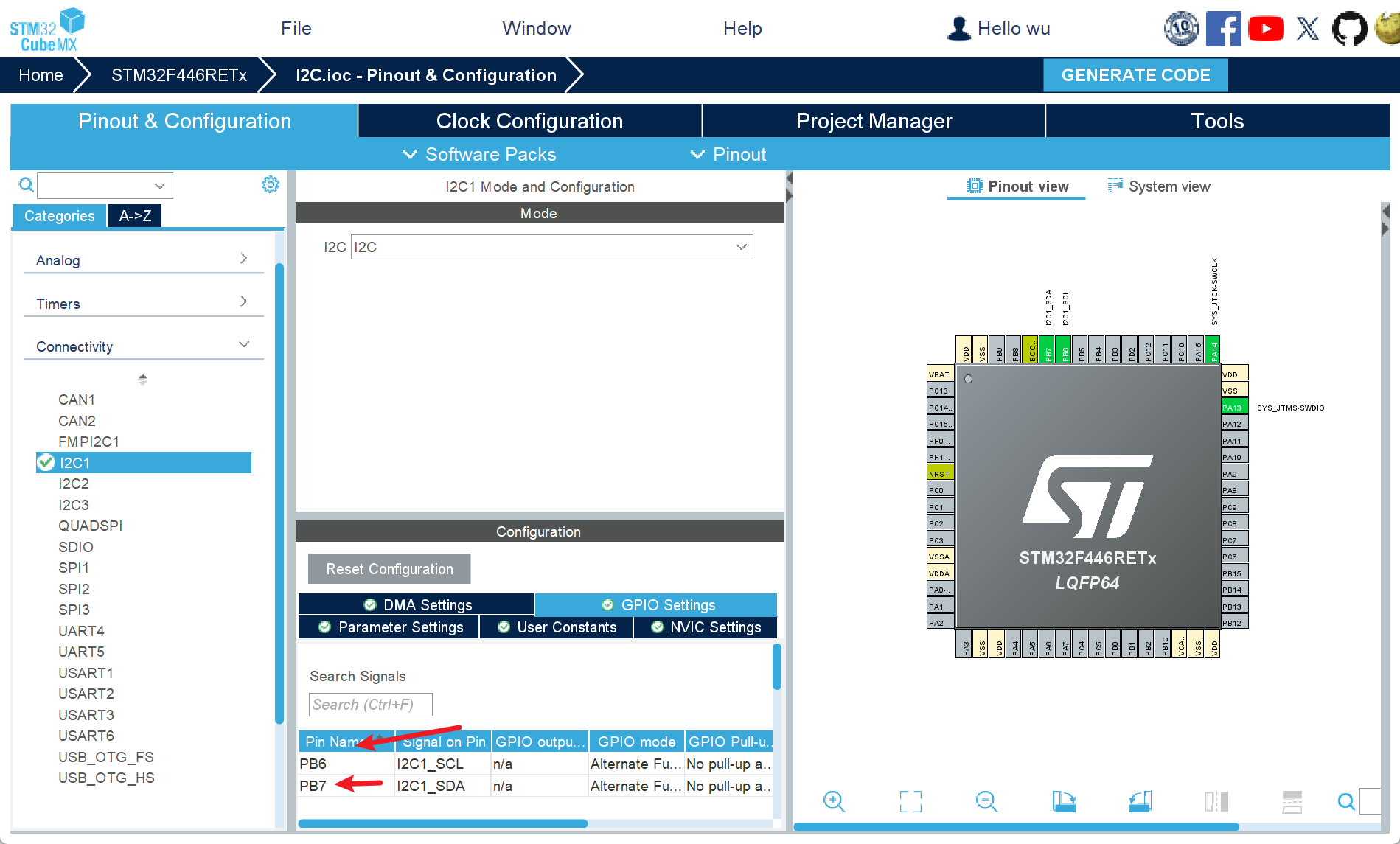Click the peripheral list settings gear
The image size is (1400, 844).
[x=271, y=185]
